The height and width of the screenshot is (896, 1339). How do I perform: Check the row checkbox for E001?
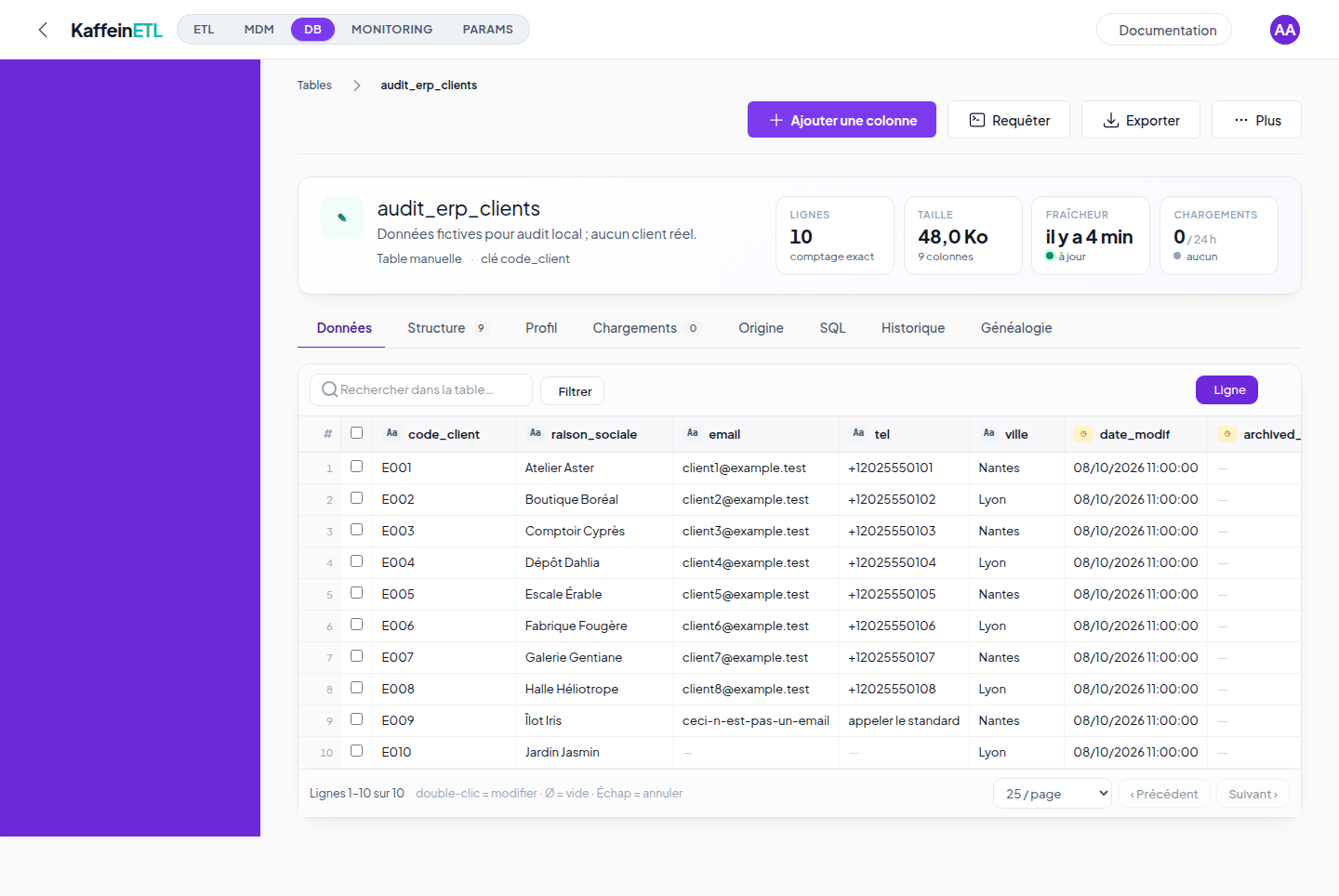point(356,467)
